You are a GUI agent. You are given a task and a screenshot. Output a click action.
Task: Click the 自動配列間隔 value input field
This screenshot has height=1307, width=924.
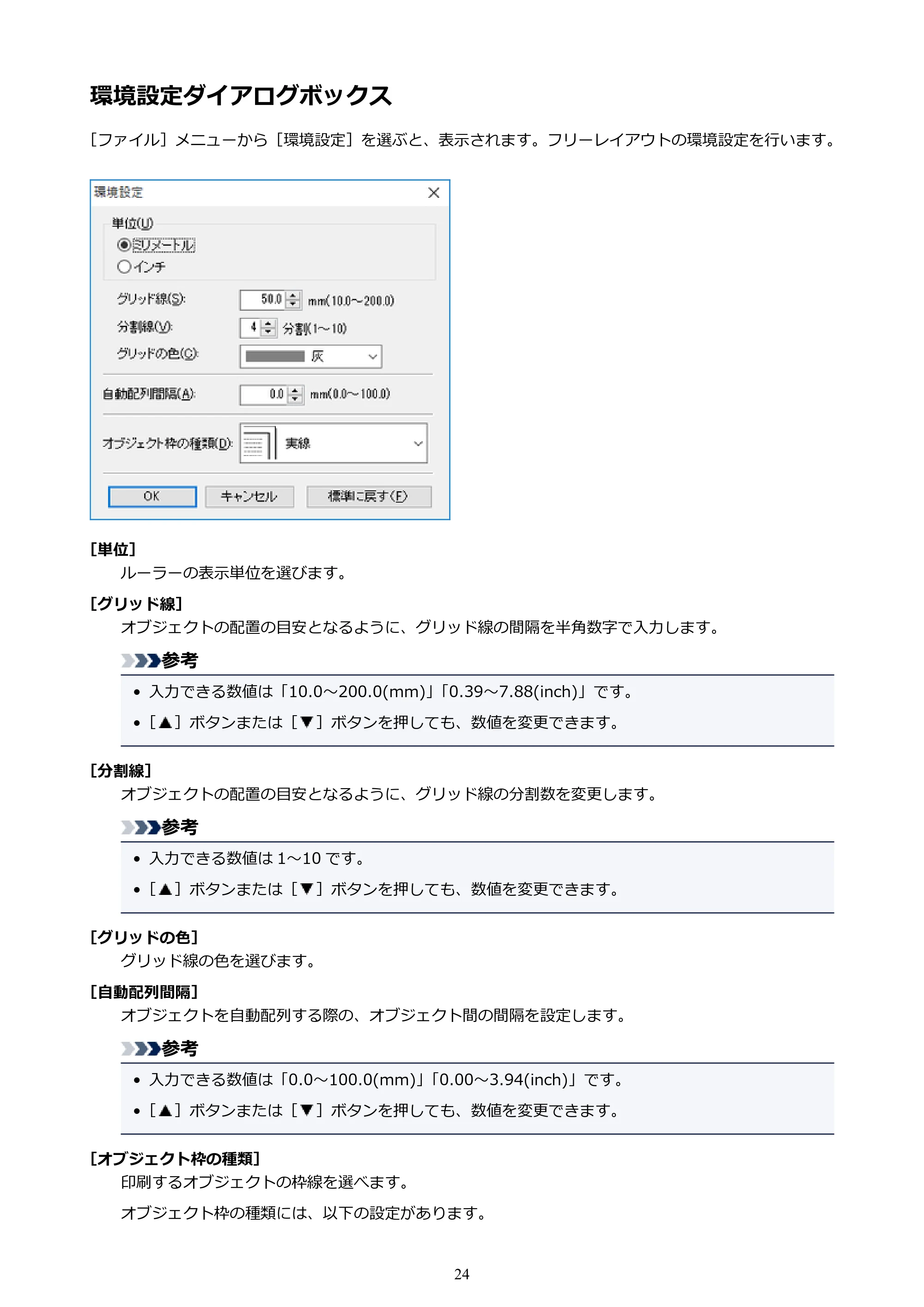coord(263,395)
